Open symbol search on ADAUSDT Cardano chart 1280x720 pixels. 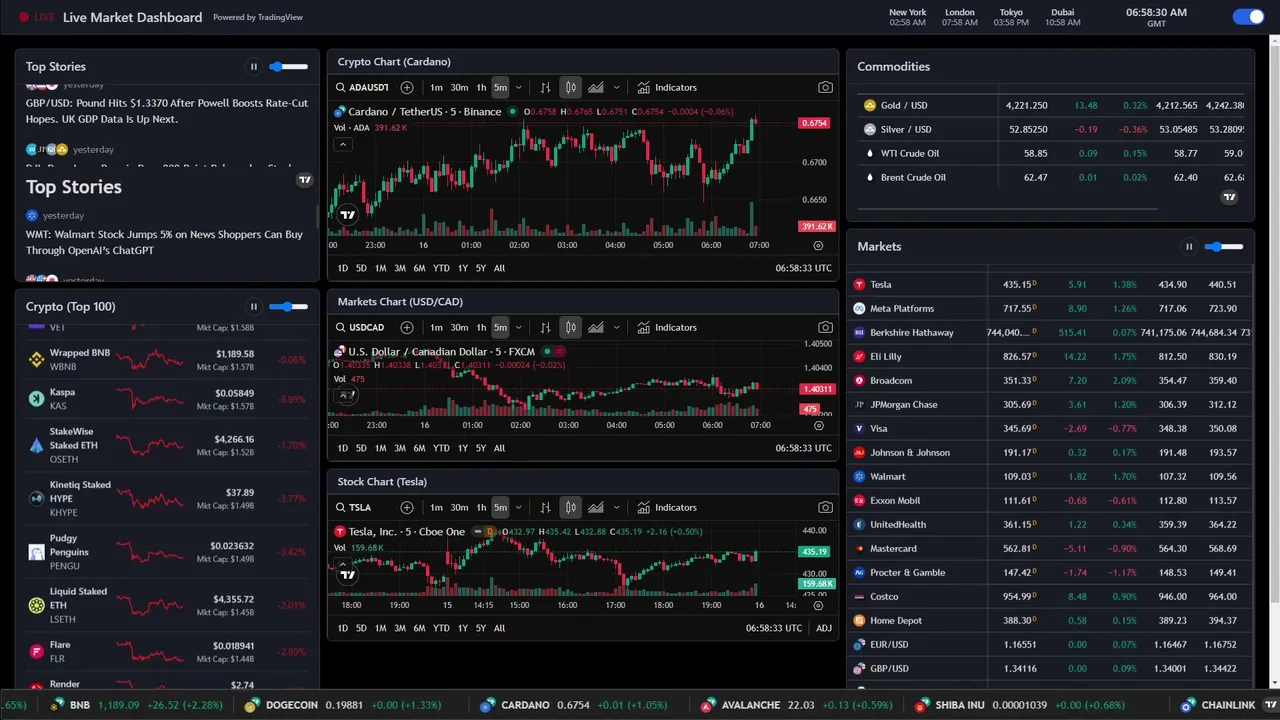[x=361, y=87]
